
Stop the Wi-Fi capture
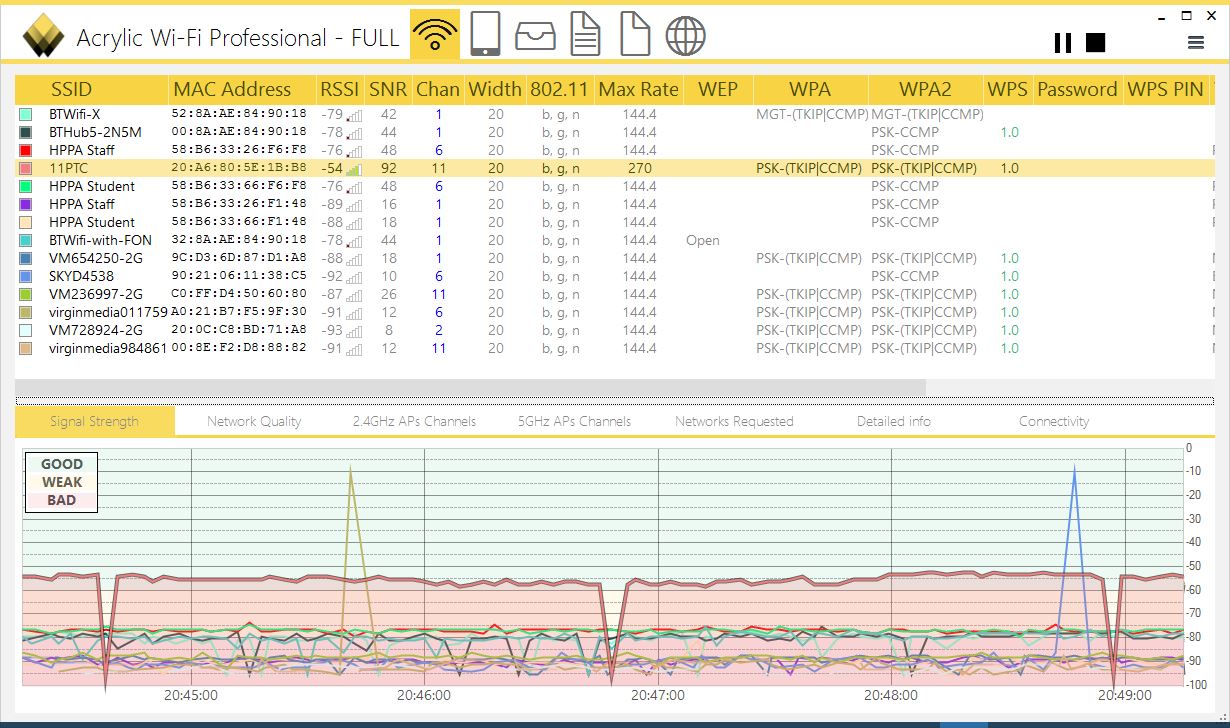point(1096,42)
